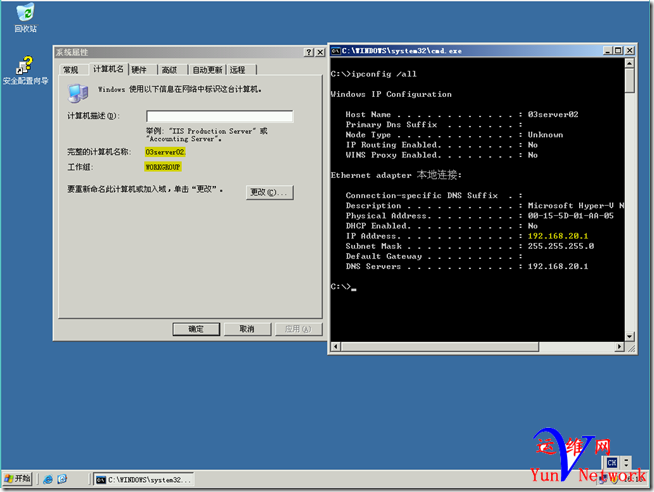654x492 pixels.
Task: Click the 应用 button
Action: (298, 329)
